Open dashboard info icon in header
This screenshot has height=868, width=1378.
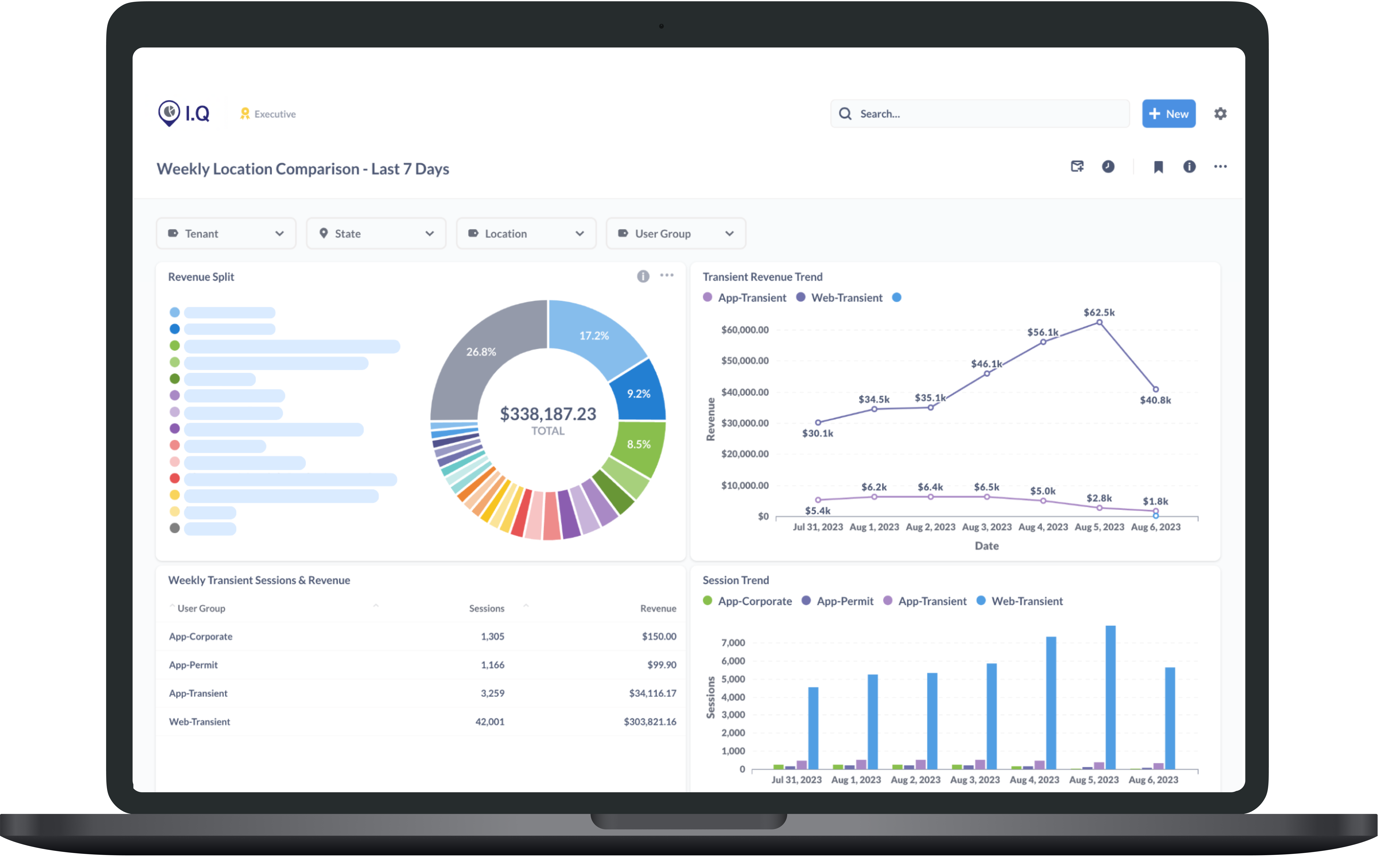point(1189,166)
